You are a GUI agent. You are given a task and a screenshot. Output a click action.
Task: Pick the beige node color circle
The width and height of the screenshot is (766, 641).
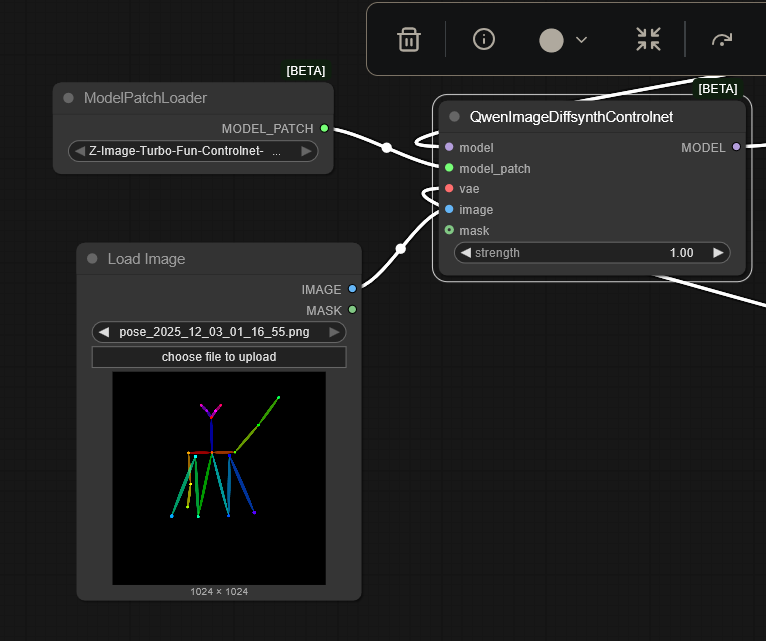click(x=551, y=40)
